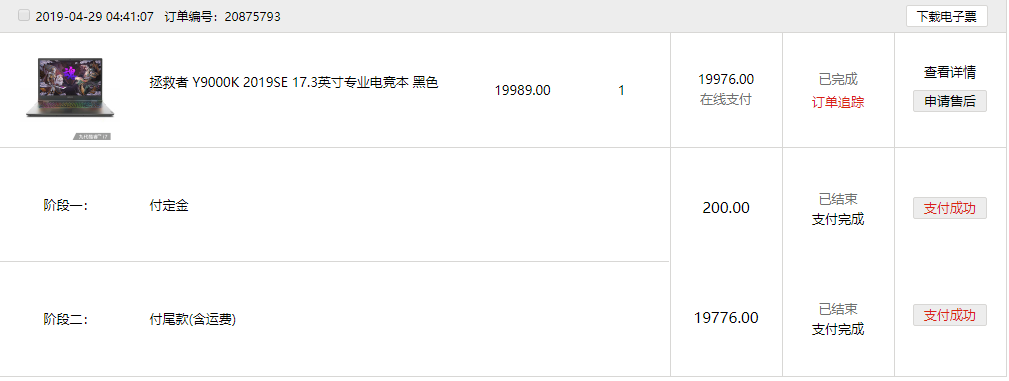
Task: Click the 已完成 order status text
Action: tap(838, 80)
